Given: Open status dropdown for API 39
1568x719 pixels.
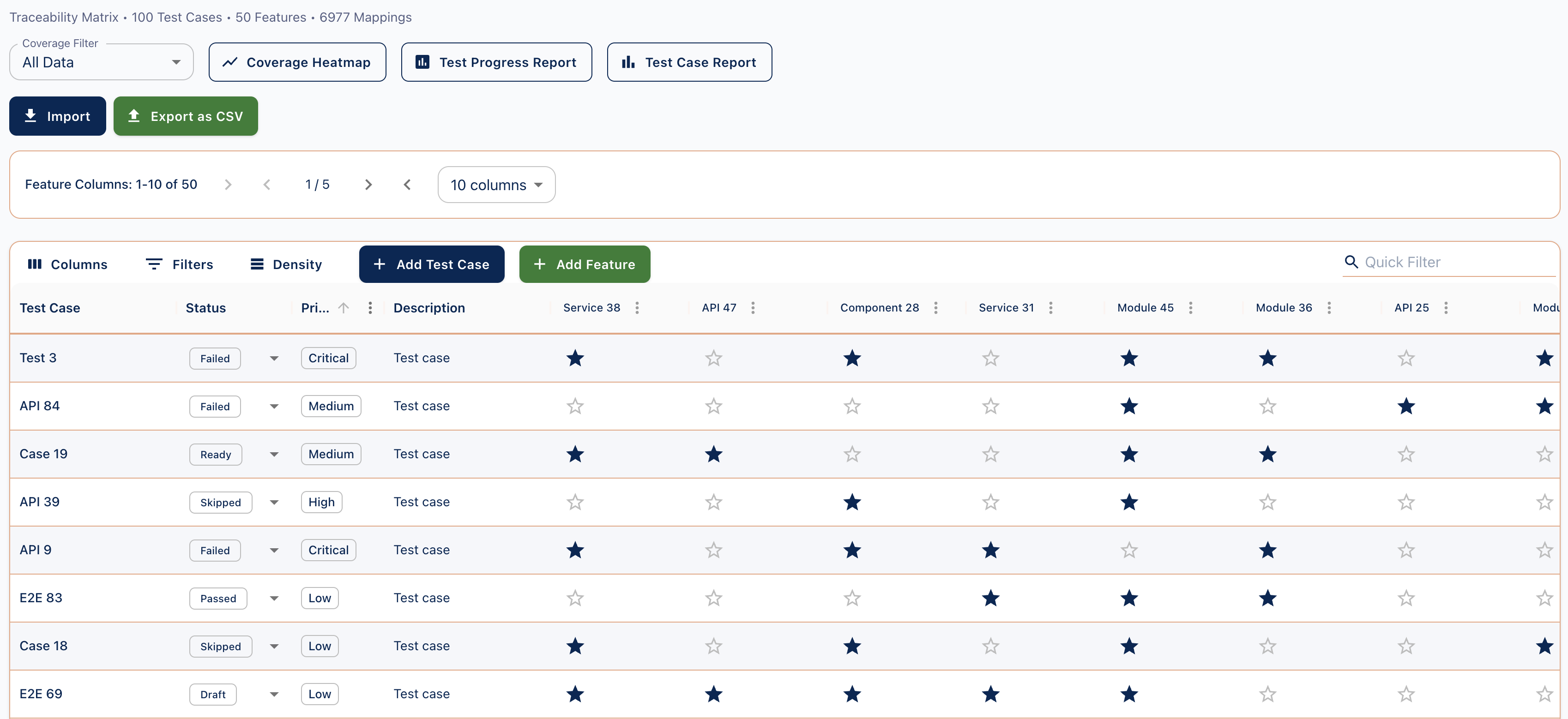Looking at the screenshot, I should pos(274,503).
